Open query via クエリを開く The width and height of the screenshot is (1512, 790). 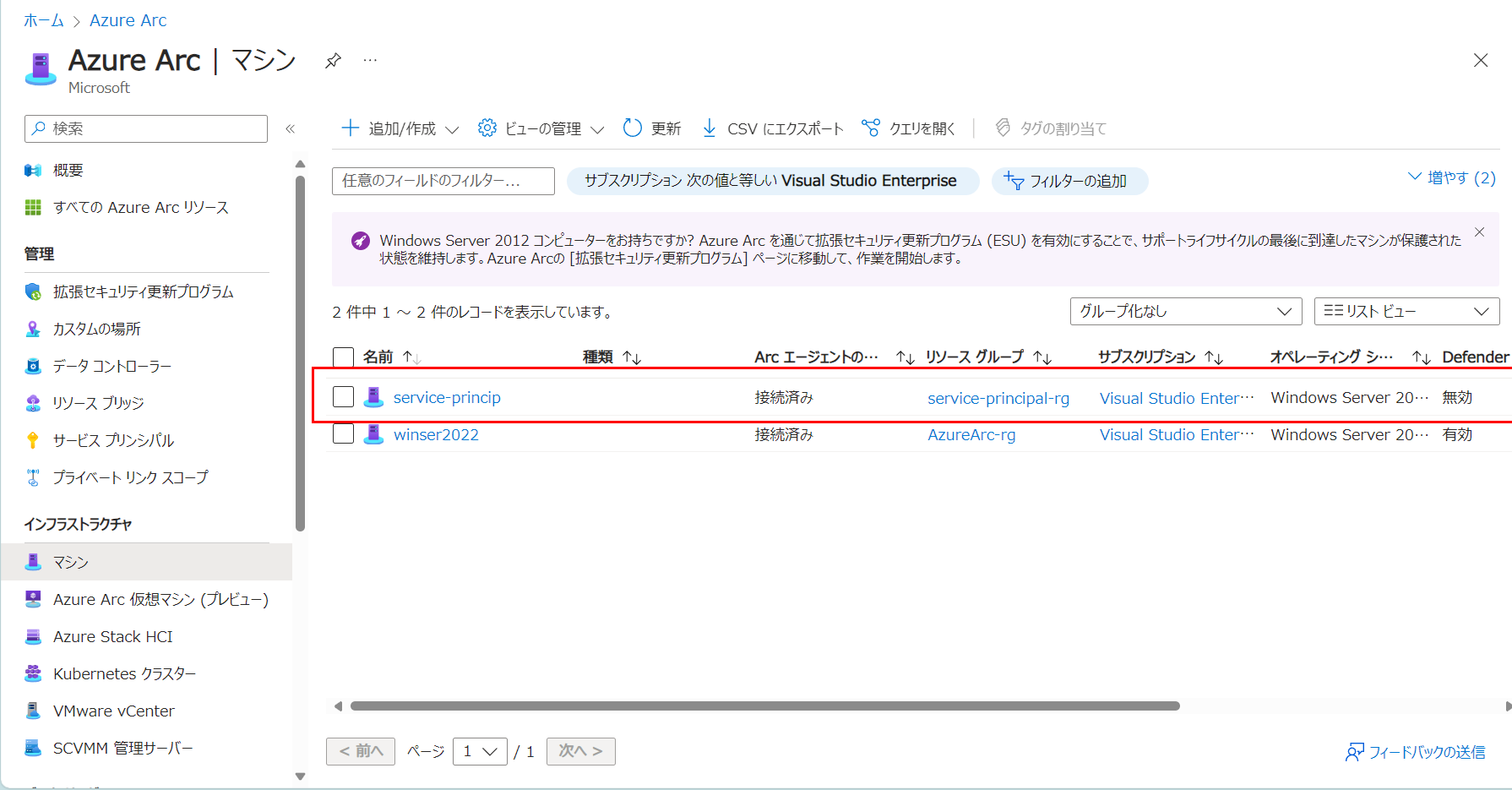(x=908, y=128)
